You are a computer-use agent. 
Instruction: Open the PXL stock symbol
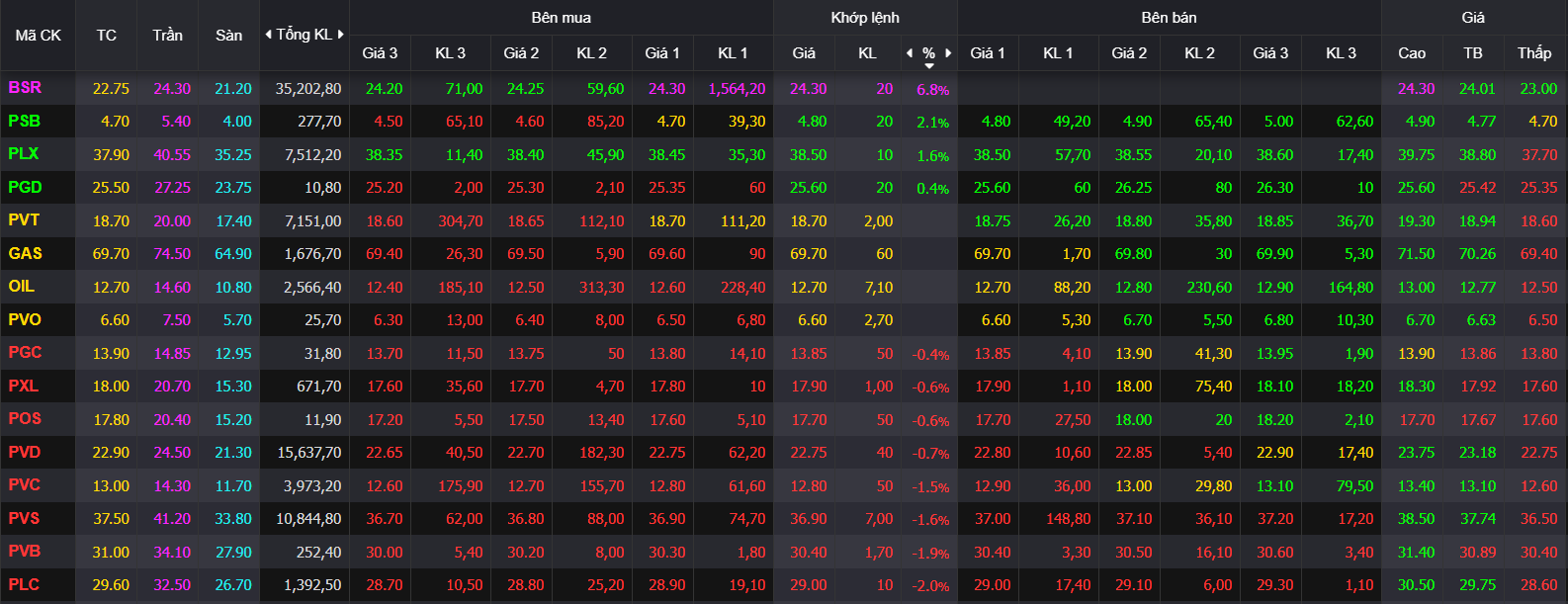click(x=24, y=387)
